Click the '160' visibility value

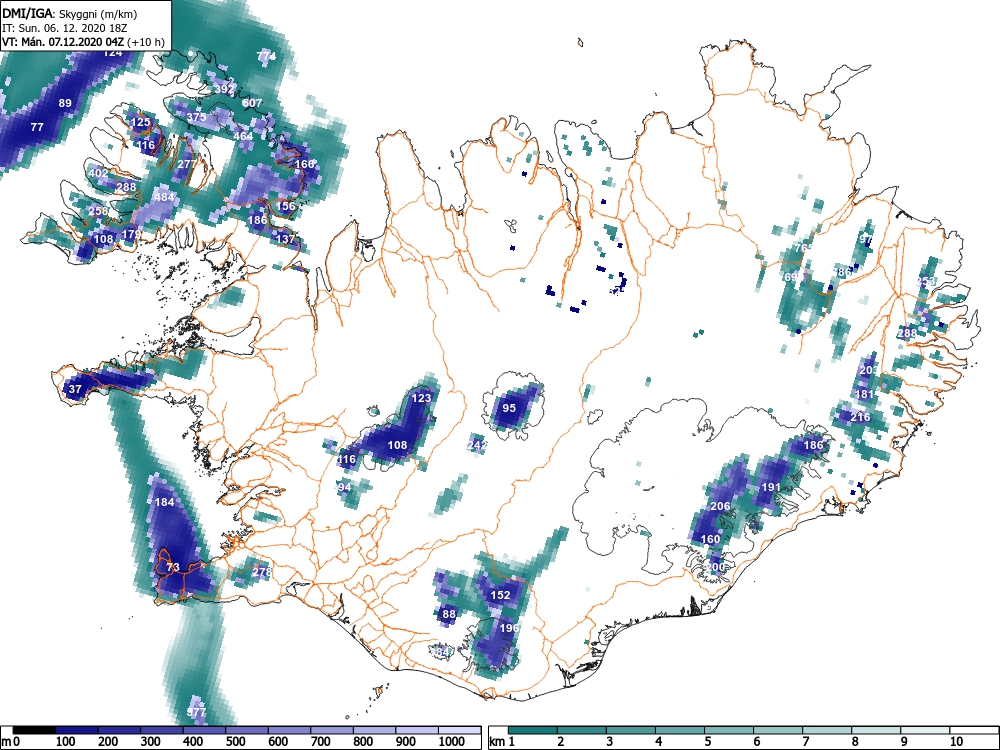click(x=710, y=539)
